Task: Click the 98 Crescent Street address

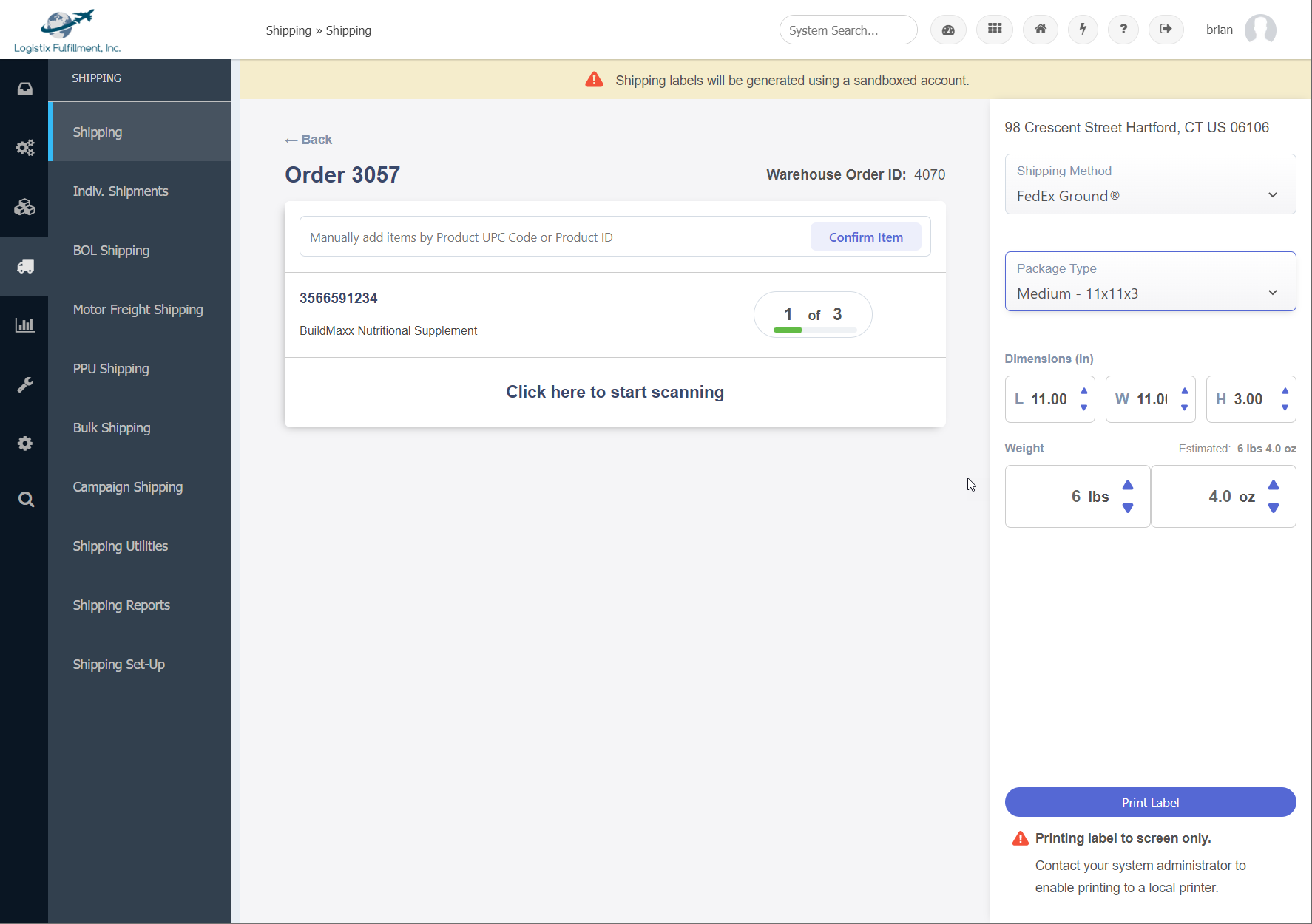Action: click(x=1137, y=127)
